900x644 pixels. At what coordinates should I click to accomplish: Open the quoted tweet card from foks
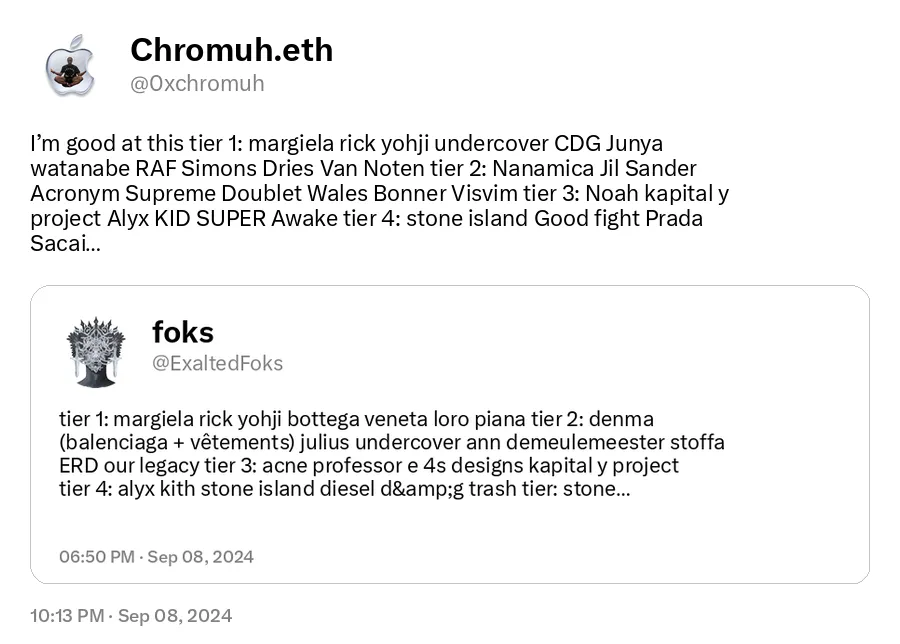(x=450, y=434)
